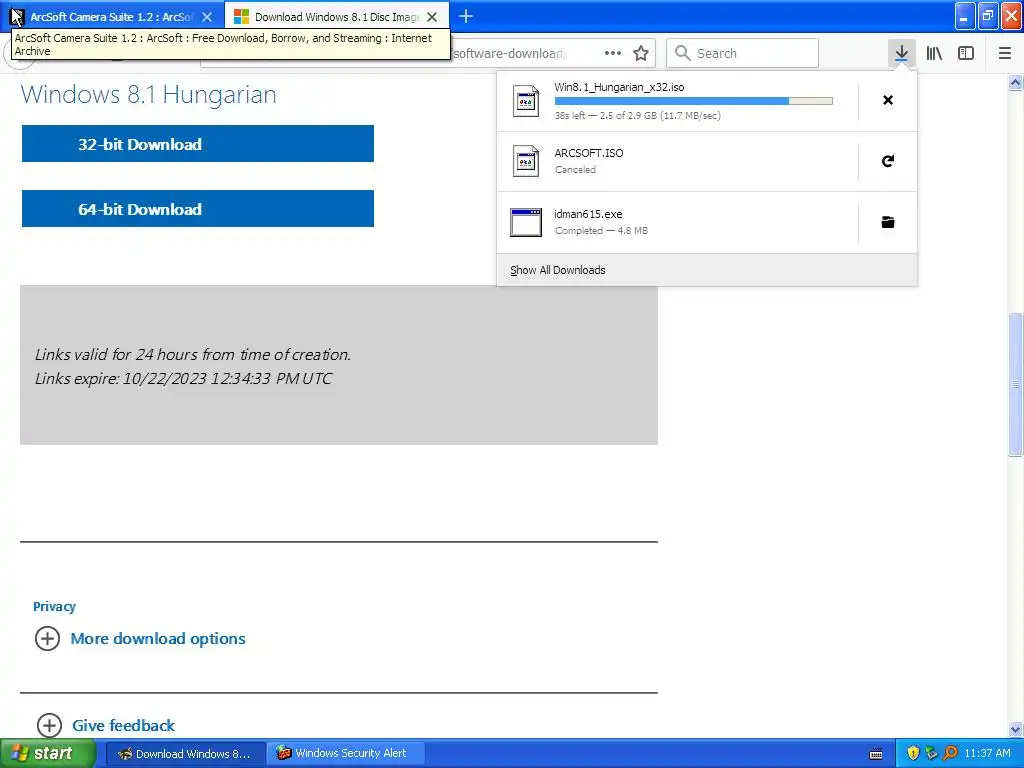Click the scrollbar down arrow

click(x=1016, y=729)
